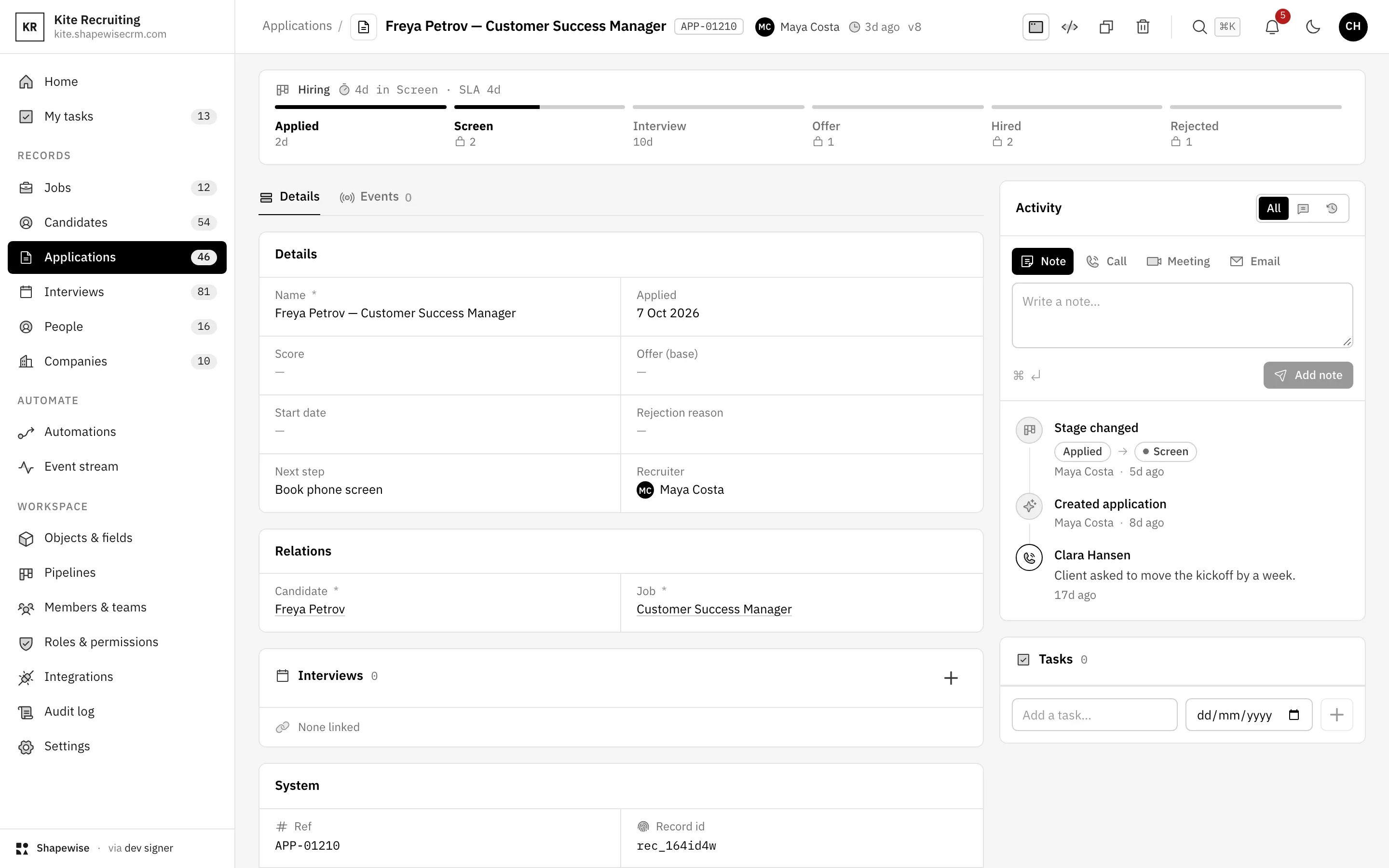Select the Interview pipeline stage
Image resolution: width=1389 pixels, height=868 pixels.
718,127
